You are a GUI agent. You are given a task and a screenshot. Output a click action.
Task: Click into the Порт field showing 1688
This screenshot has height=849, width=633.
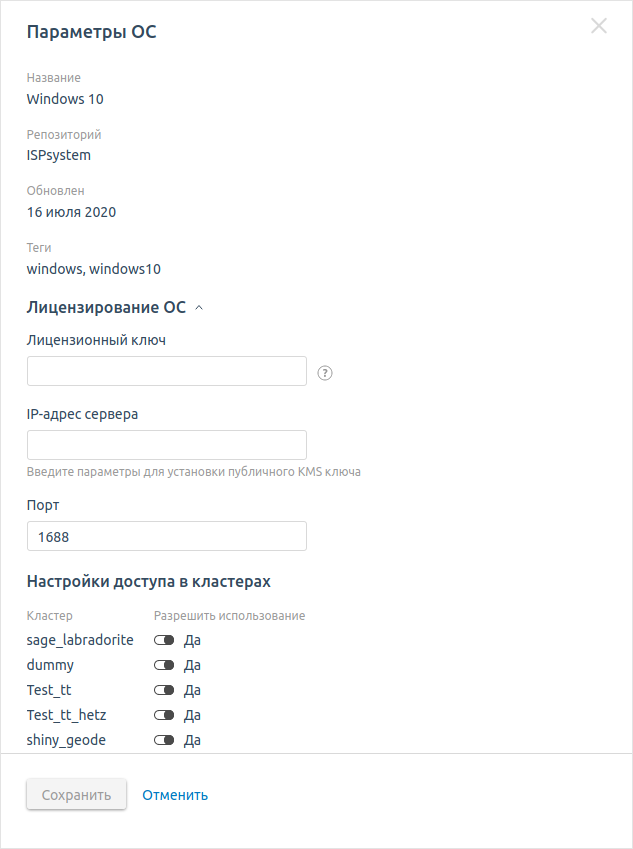coord(167,536)
